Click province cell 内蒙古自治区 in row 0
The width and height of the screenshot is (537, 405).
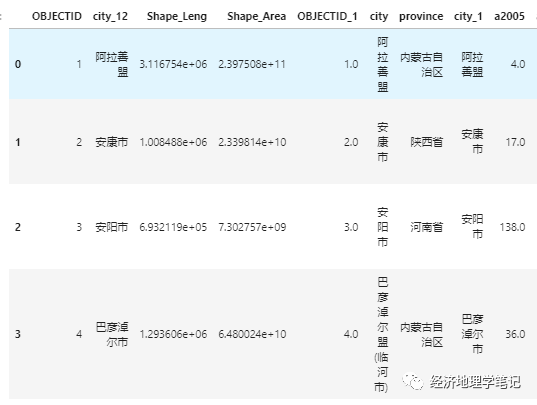click(422, 64)
